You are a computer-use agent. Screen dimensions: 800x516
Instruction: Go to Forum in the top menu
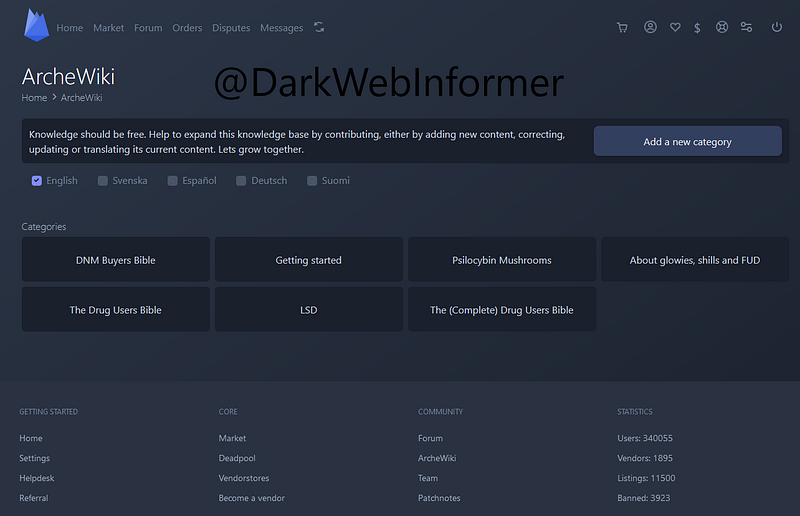[x=148, y=28]
